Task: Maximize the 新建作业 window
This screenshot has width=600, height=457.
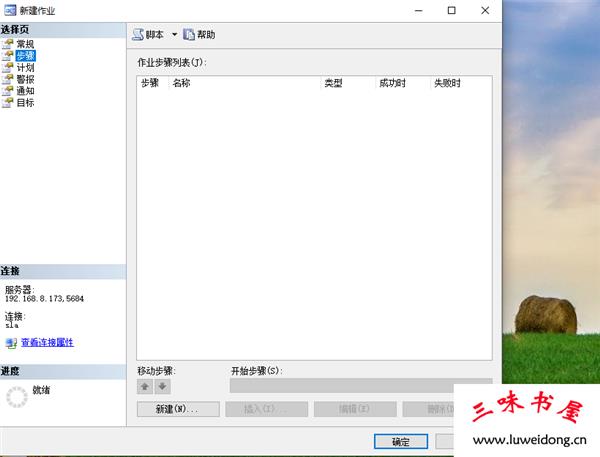Action: [451, 10]
